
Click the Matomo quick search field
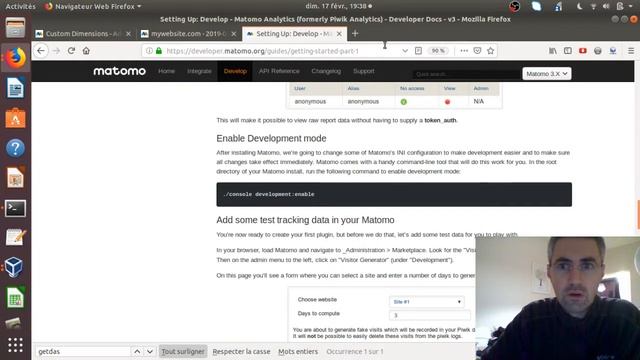pyautogui.click(x=466, y=74)
